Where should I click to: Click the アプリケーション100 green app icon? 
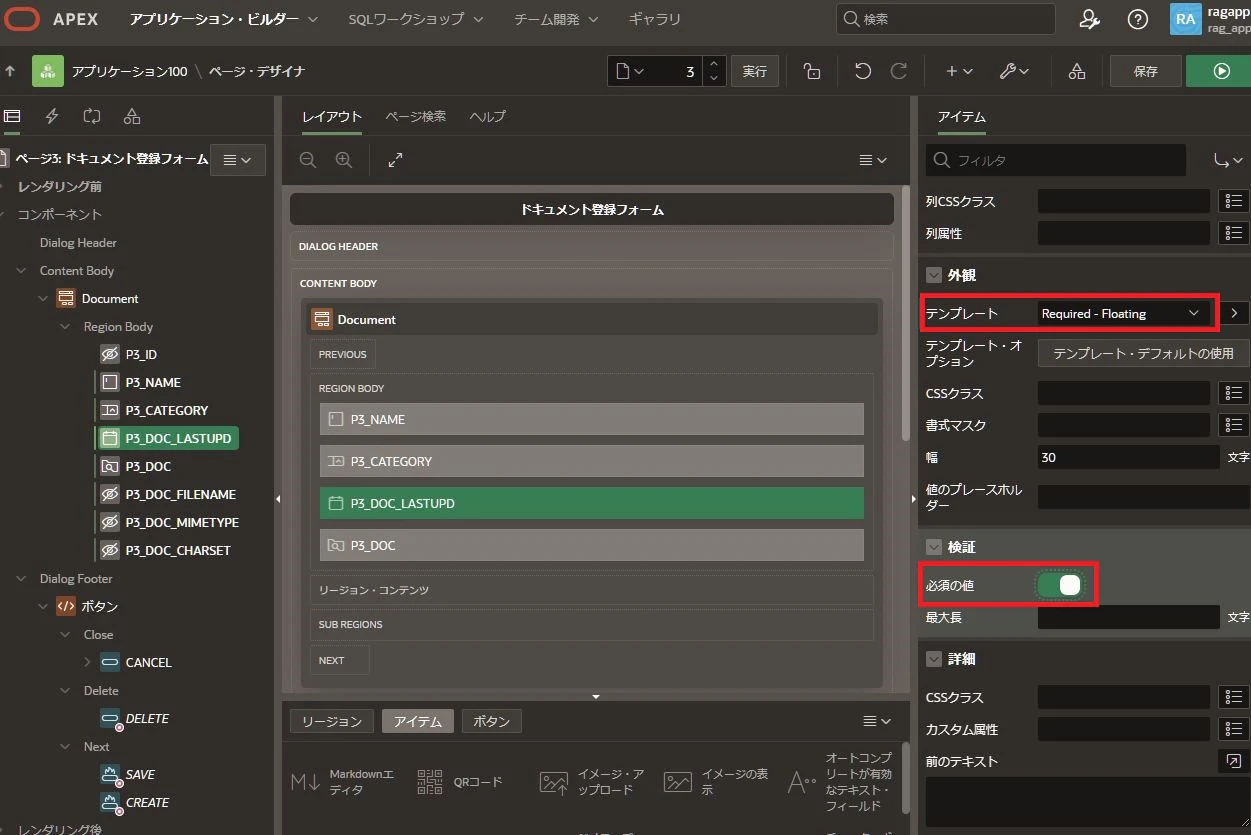(x=48, y=71)
